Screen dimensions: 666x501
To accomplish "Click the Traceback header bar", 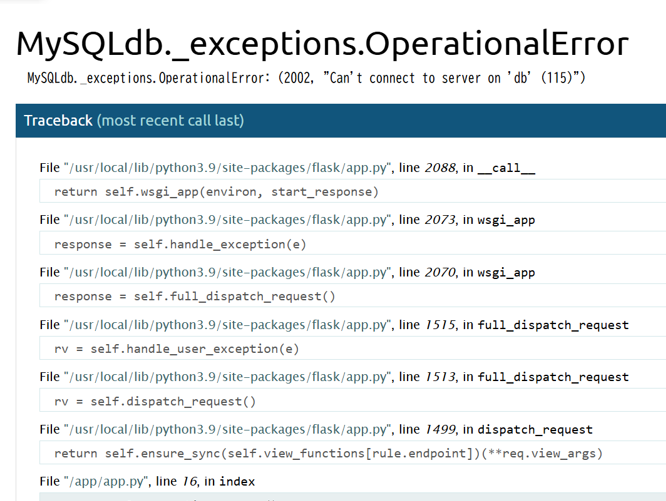I will (x=341, y=121).
